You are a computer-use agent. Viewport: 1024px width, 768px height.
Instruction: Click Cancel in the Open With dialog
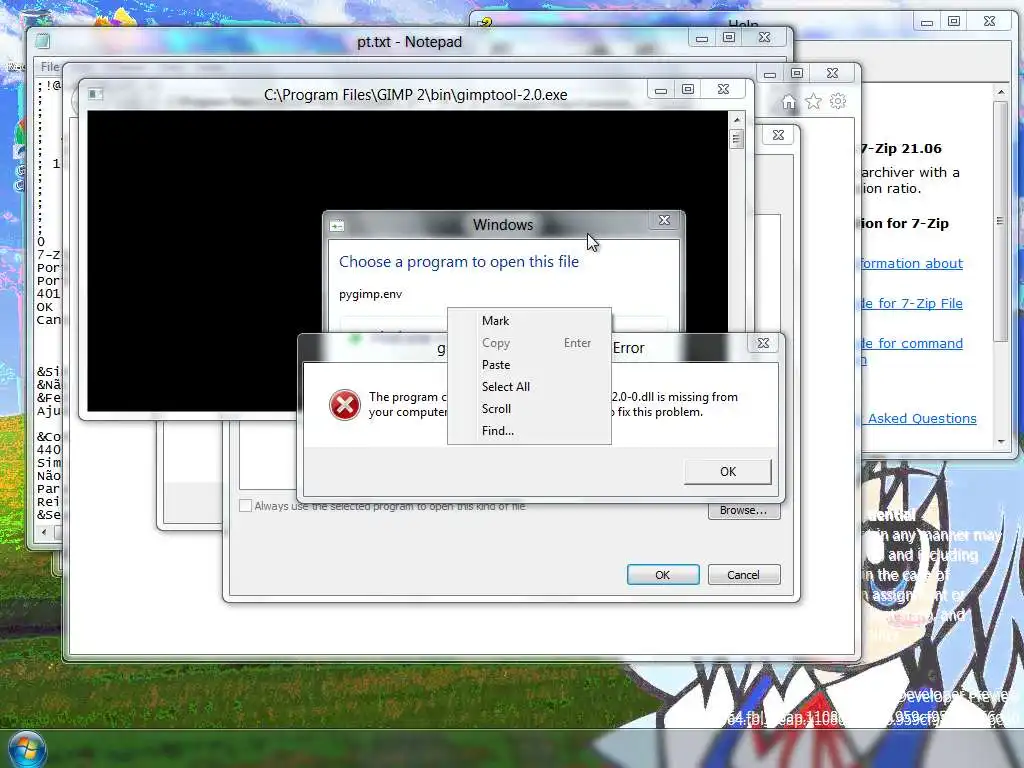coord(743,575)
